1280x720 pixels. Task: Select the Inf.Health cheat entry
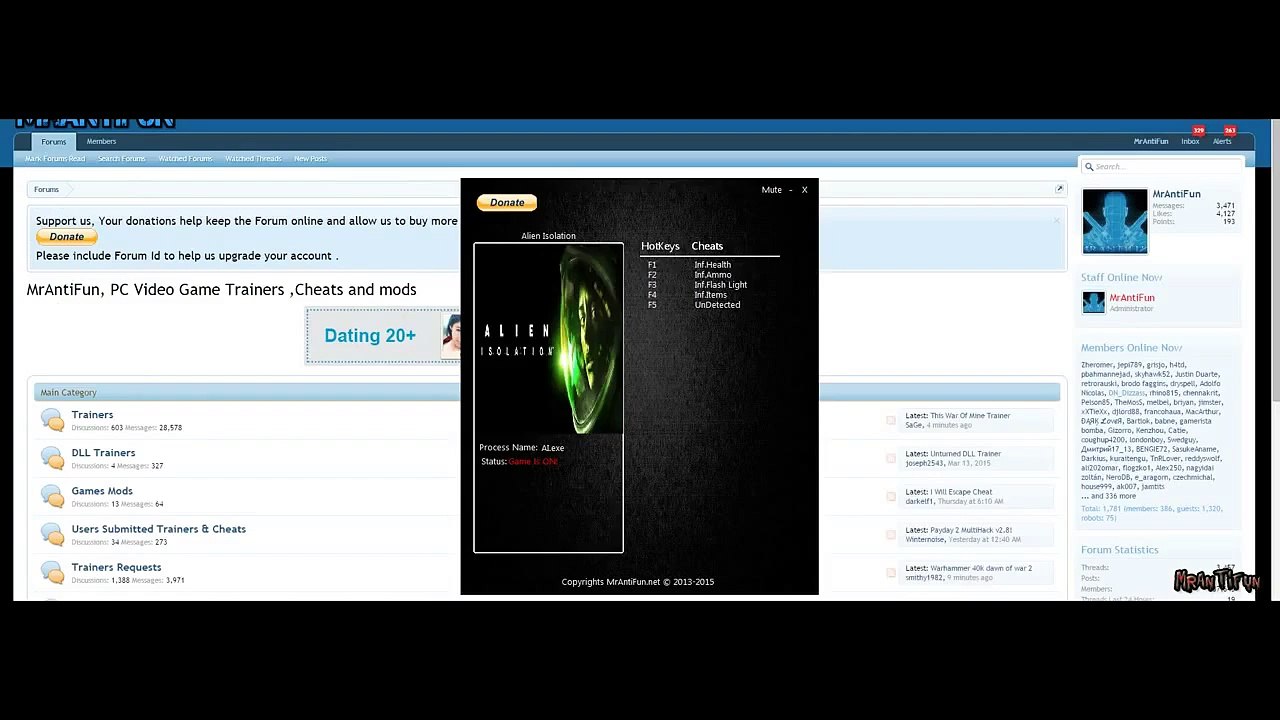(x=712, y=265)
